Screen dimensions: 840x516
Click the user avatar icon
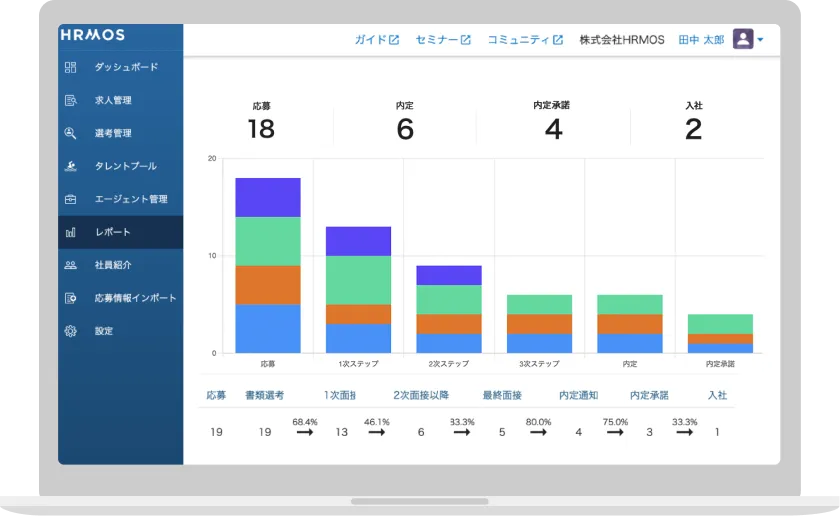click(743, 39)
